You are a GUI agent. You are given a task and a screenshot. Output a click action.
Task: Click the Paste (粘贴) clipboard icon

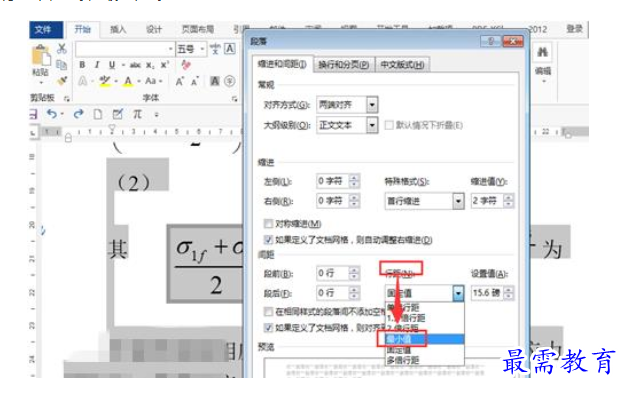(x=41, y=55)
